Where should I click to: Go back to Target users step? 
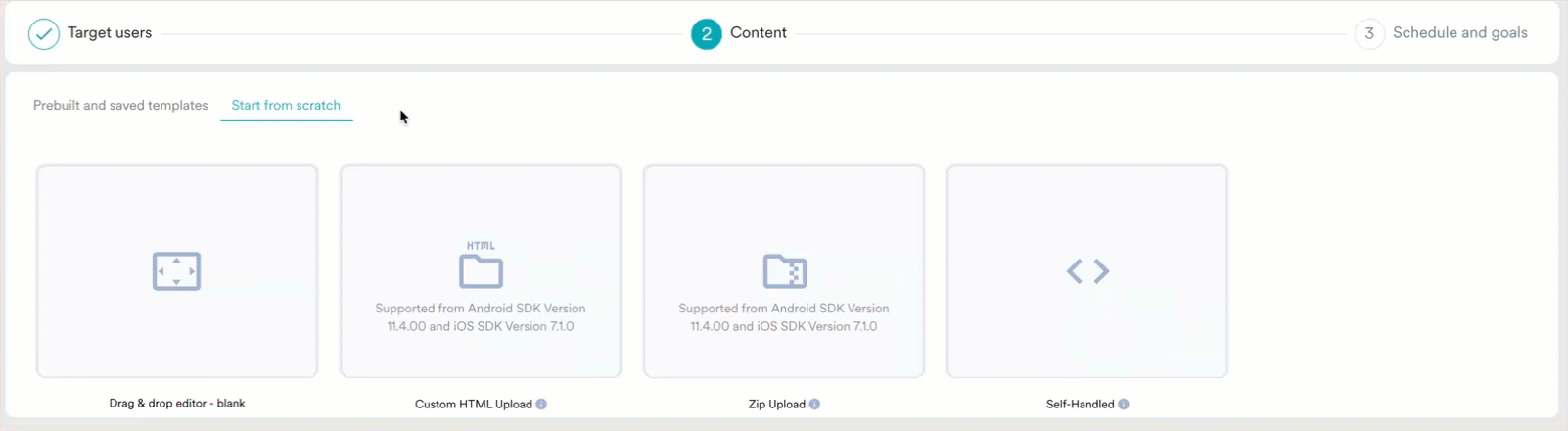[x=110, y=33]
